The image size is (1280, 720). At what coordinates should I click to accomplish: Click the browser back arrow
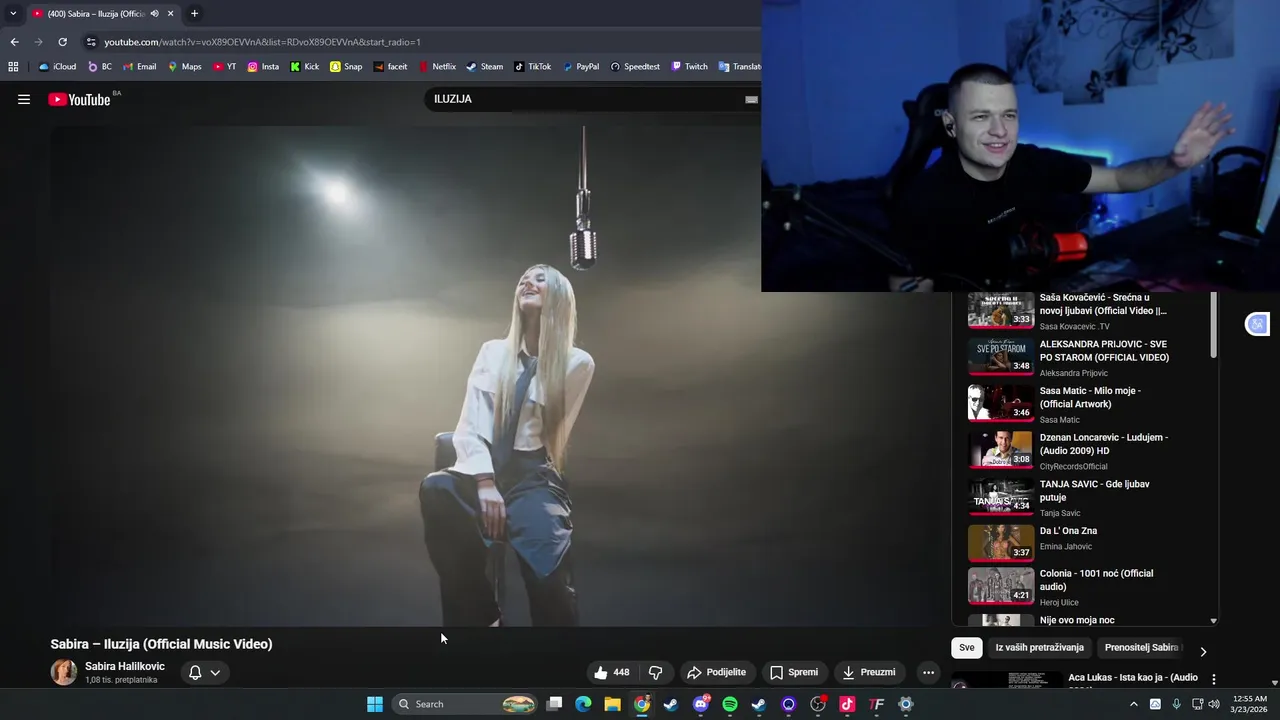pos(14,42)
